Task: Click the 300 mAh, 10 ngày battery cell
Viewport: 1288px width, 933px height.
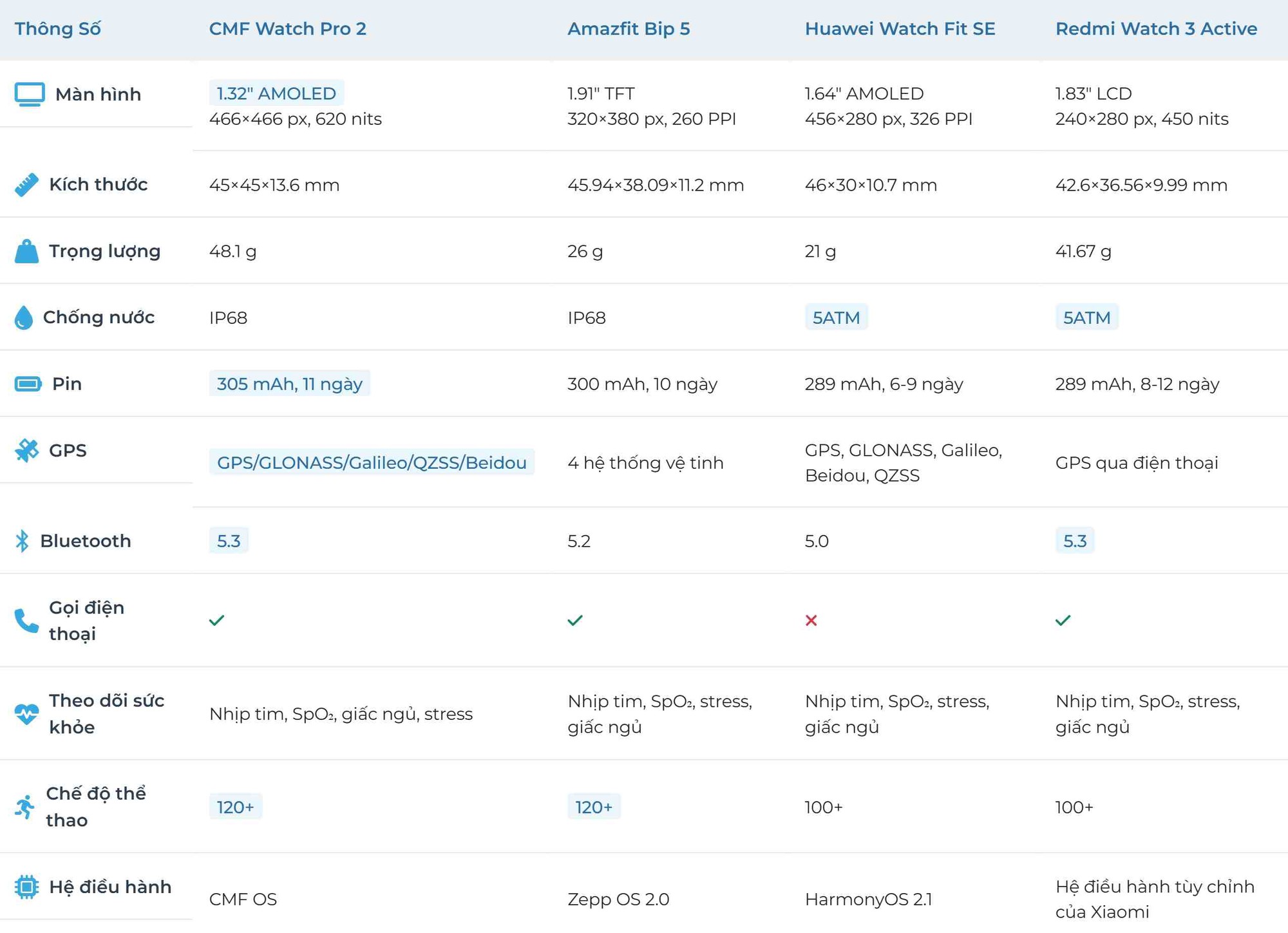Action: point(642,384)
